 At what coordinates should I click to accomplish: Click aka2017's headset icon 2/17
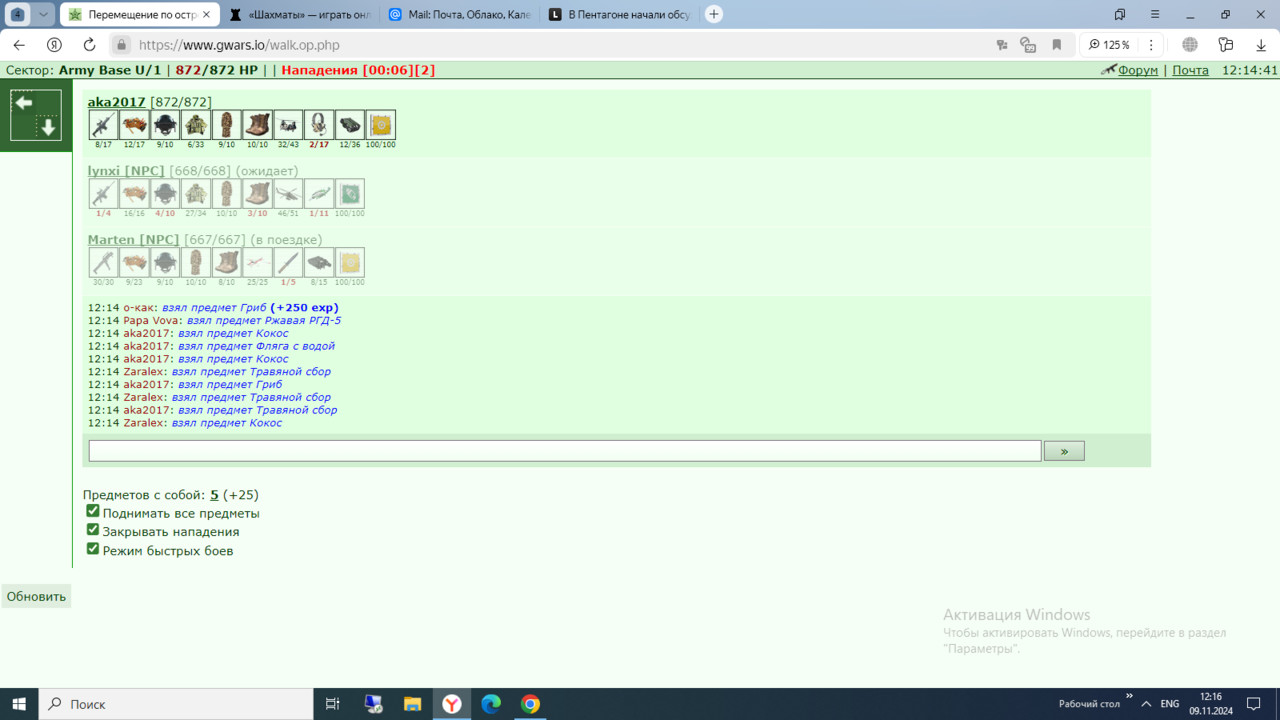point(319,125)
